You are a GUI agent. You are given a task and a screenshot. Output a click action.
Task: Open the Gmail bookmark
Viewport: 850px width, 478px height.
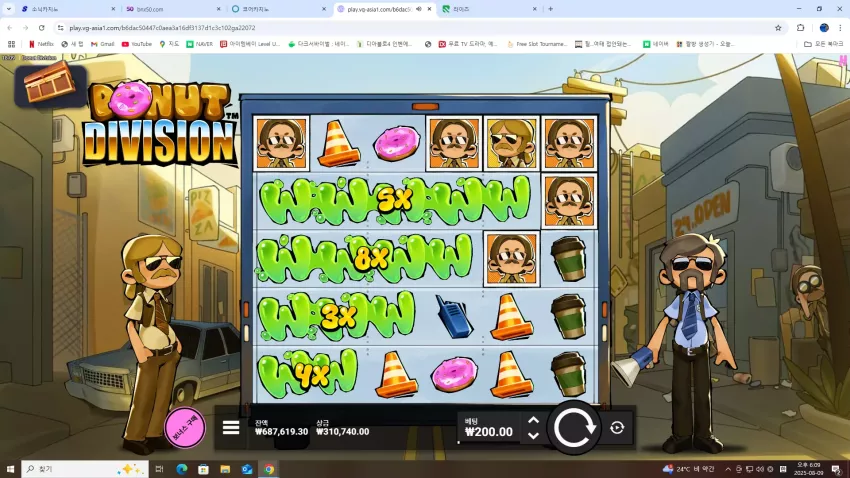tap(102, 44)
